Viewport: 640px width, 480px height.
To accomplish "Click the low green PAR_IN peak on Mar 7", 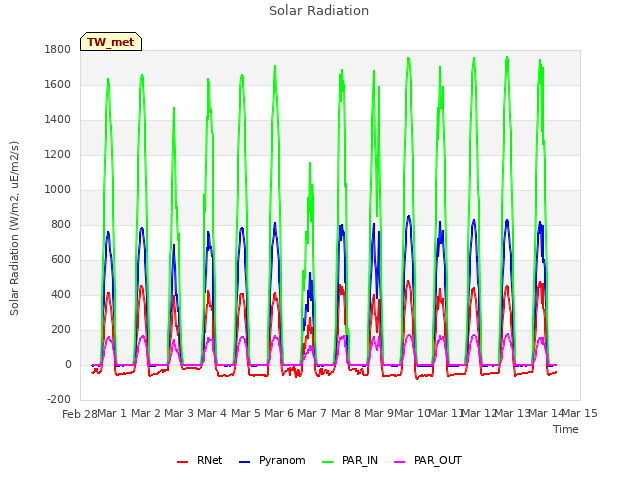I will (x=310, y=163).
